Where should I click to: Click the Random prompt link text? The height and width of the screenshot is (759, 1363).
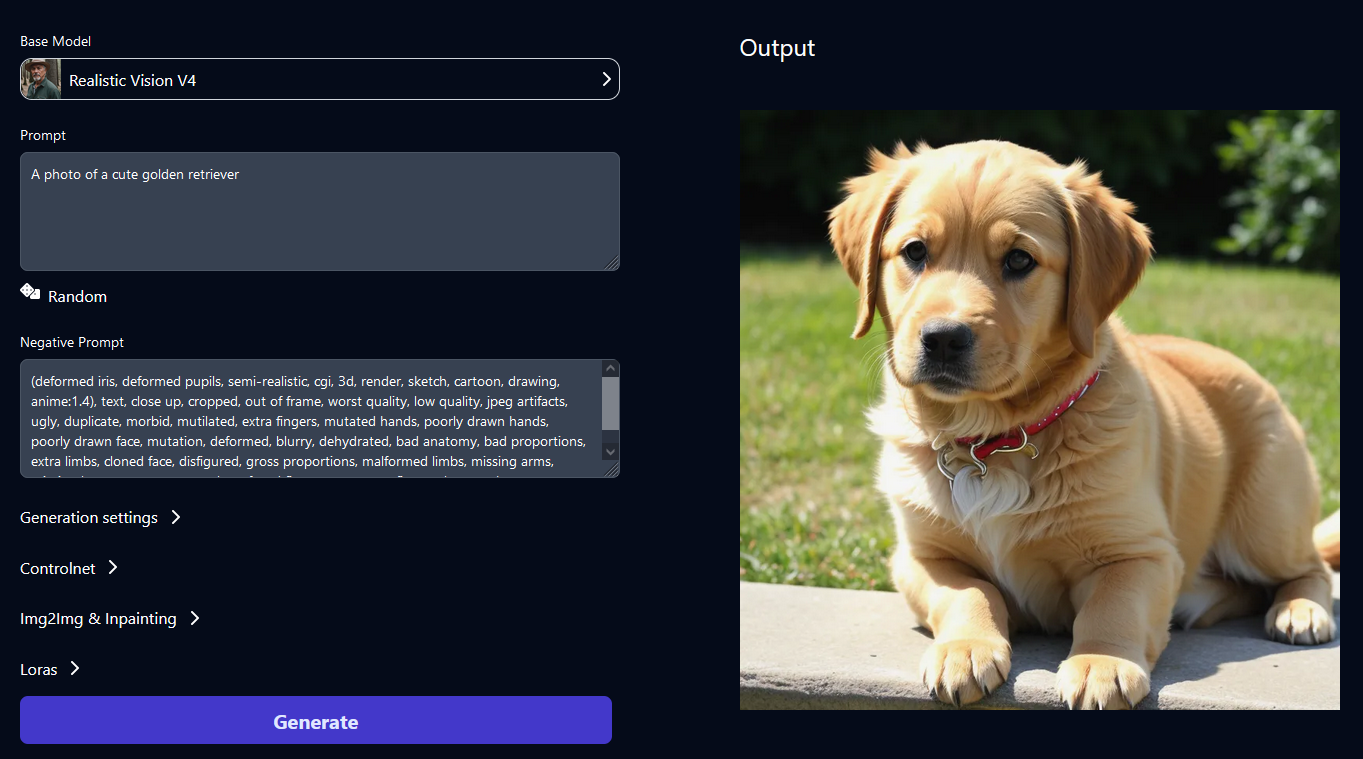point(77,297)
